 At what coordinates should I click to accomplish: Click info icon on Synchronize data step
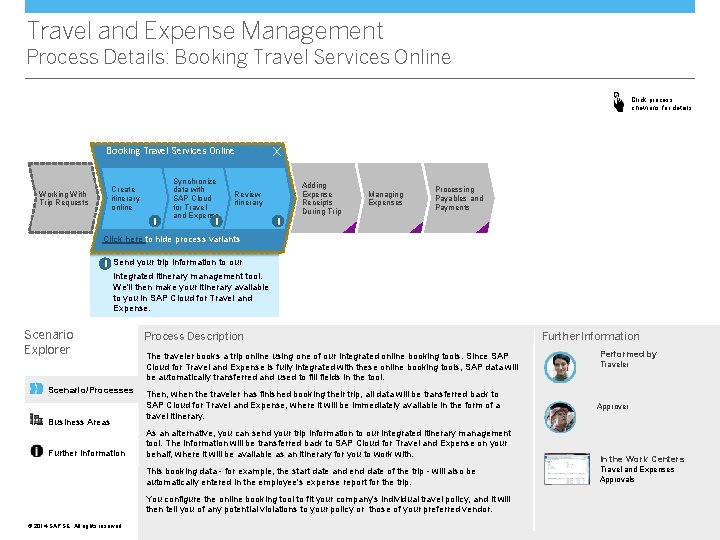tap(216, 221)
